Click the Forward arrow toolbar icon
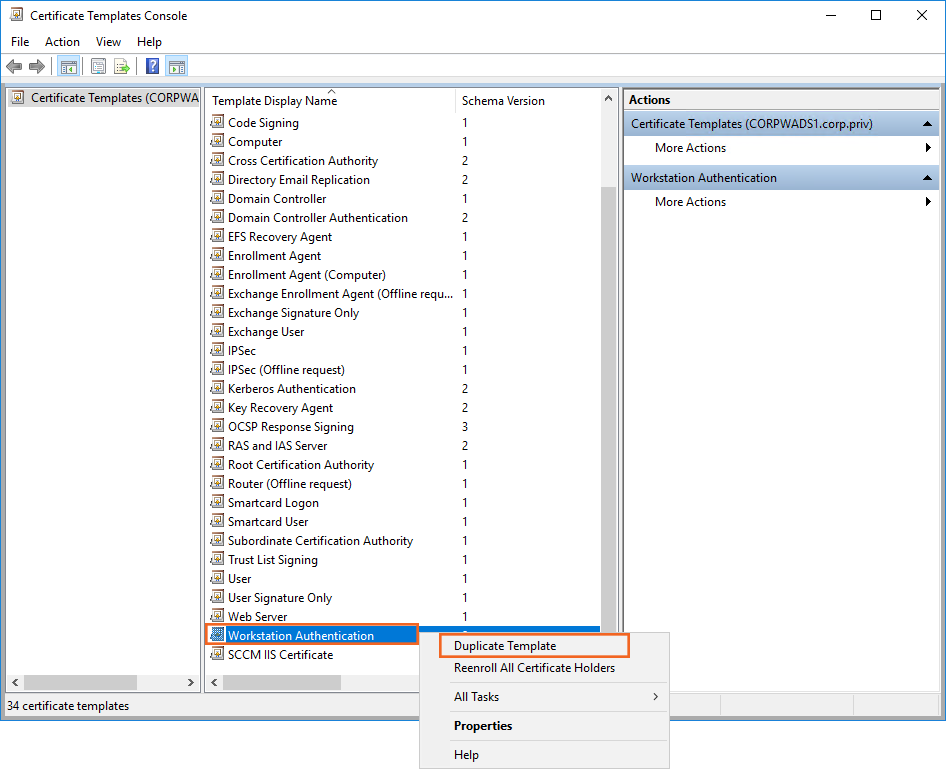Screen dimensions: 952x774 point(37,67)
